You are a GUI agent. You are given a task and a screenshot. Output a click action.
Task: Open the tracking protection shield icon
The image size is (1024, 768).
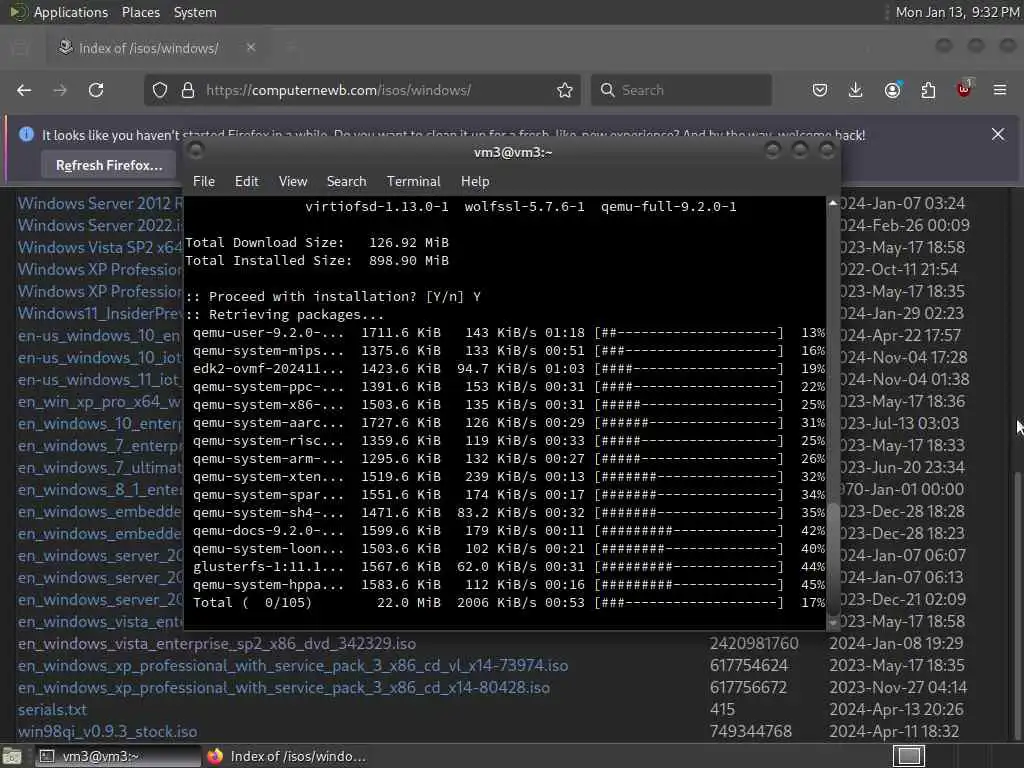pyautogui.click(x=160, y=90)
